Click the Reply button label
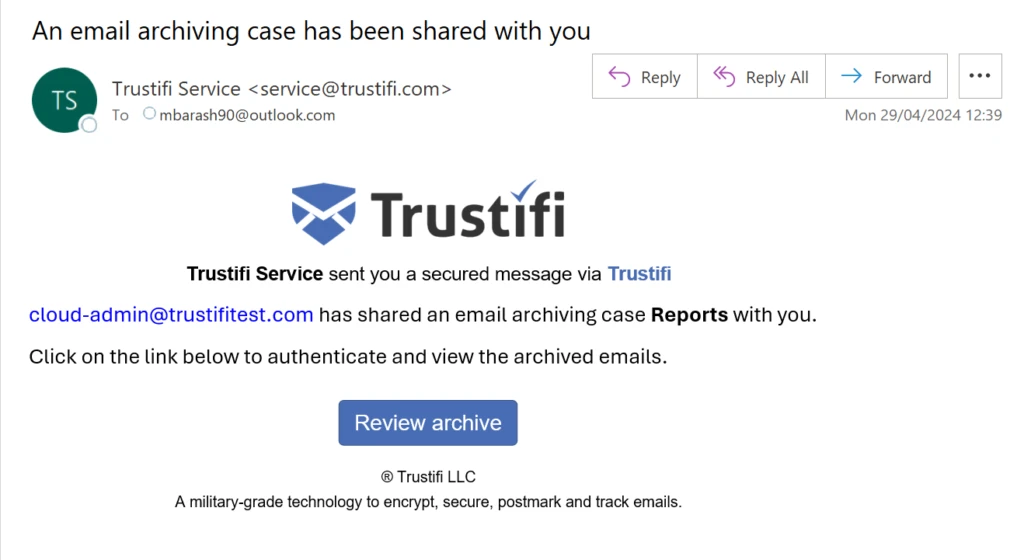Screen dimensions: 1024x560 tap(660, 78)
